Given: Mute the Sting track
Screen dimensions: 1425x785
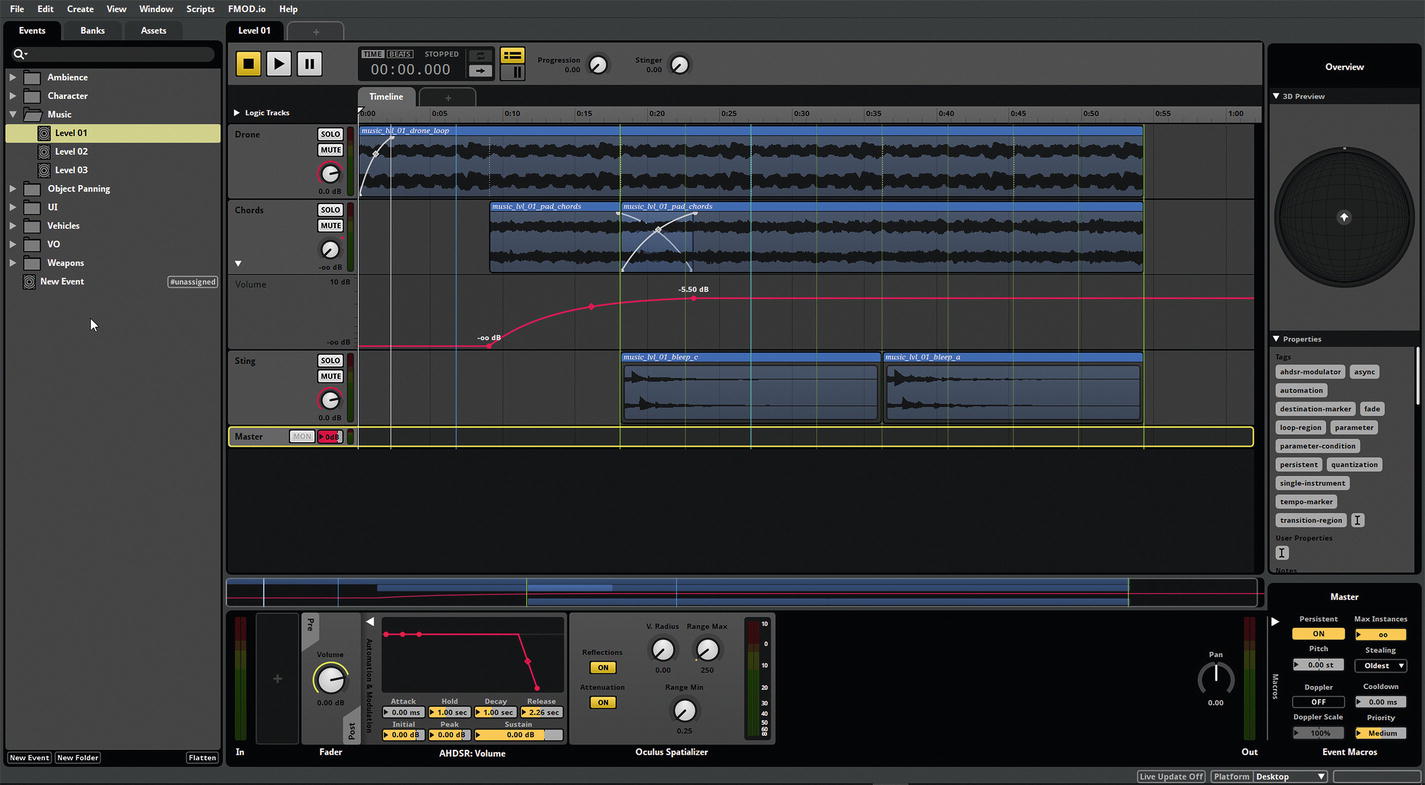Looking at the screenshot, I should [330, 377].
